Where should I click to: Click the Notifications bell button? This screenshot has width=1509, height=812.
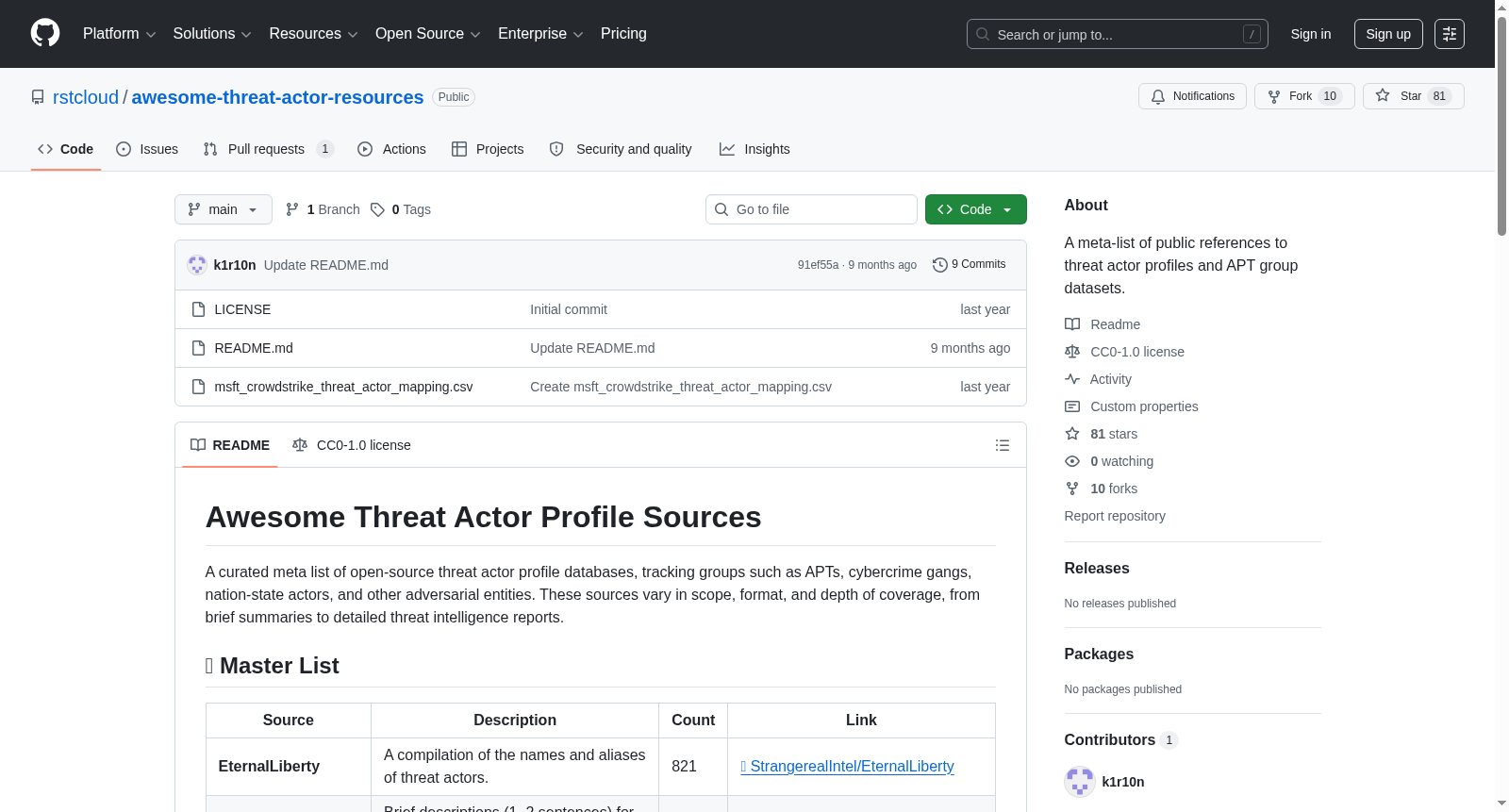(1193, 96)
